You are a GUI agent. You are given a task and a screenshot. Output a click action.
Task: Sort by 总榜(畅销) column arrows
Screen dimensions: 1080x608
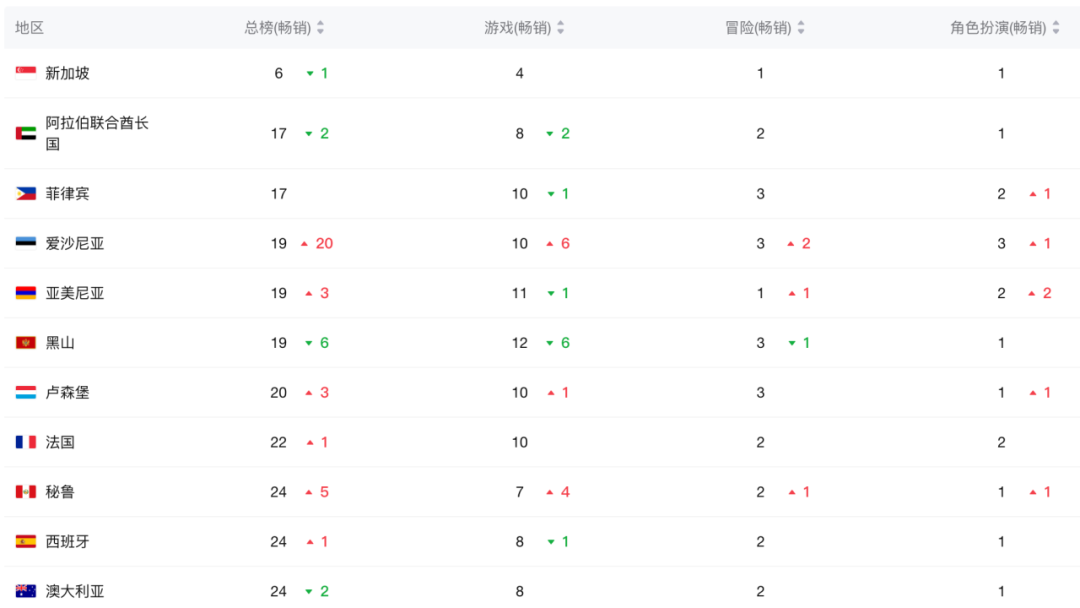pos(320,28)
